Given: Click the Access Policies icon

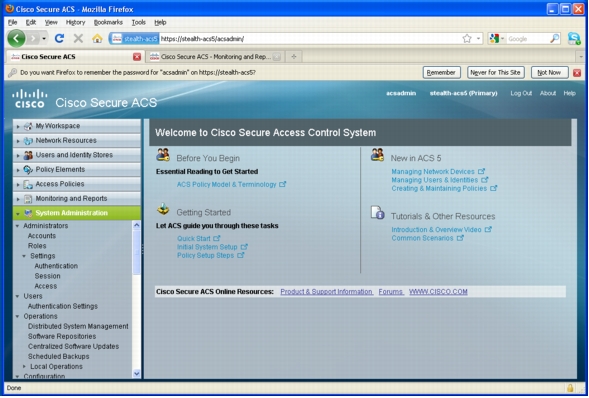Looking at the screenshot, I should coord(28,184).
